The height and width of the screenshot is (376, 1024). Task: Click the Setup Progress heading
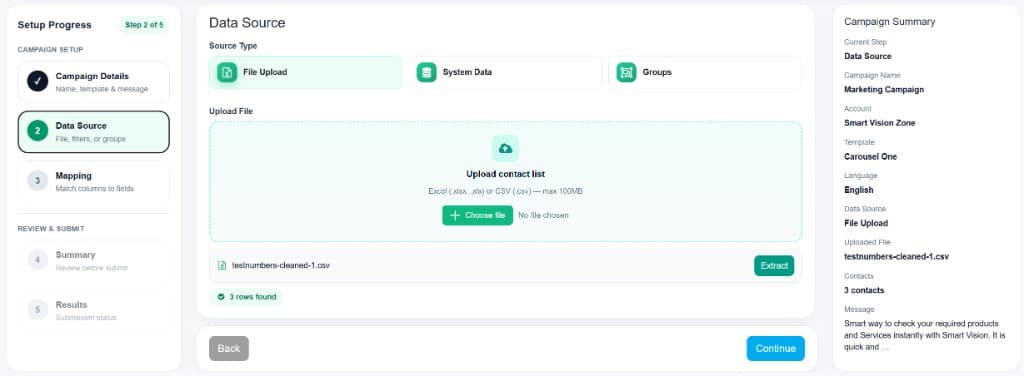click(54, 25)
